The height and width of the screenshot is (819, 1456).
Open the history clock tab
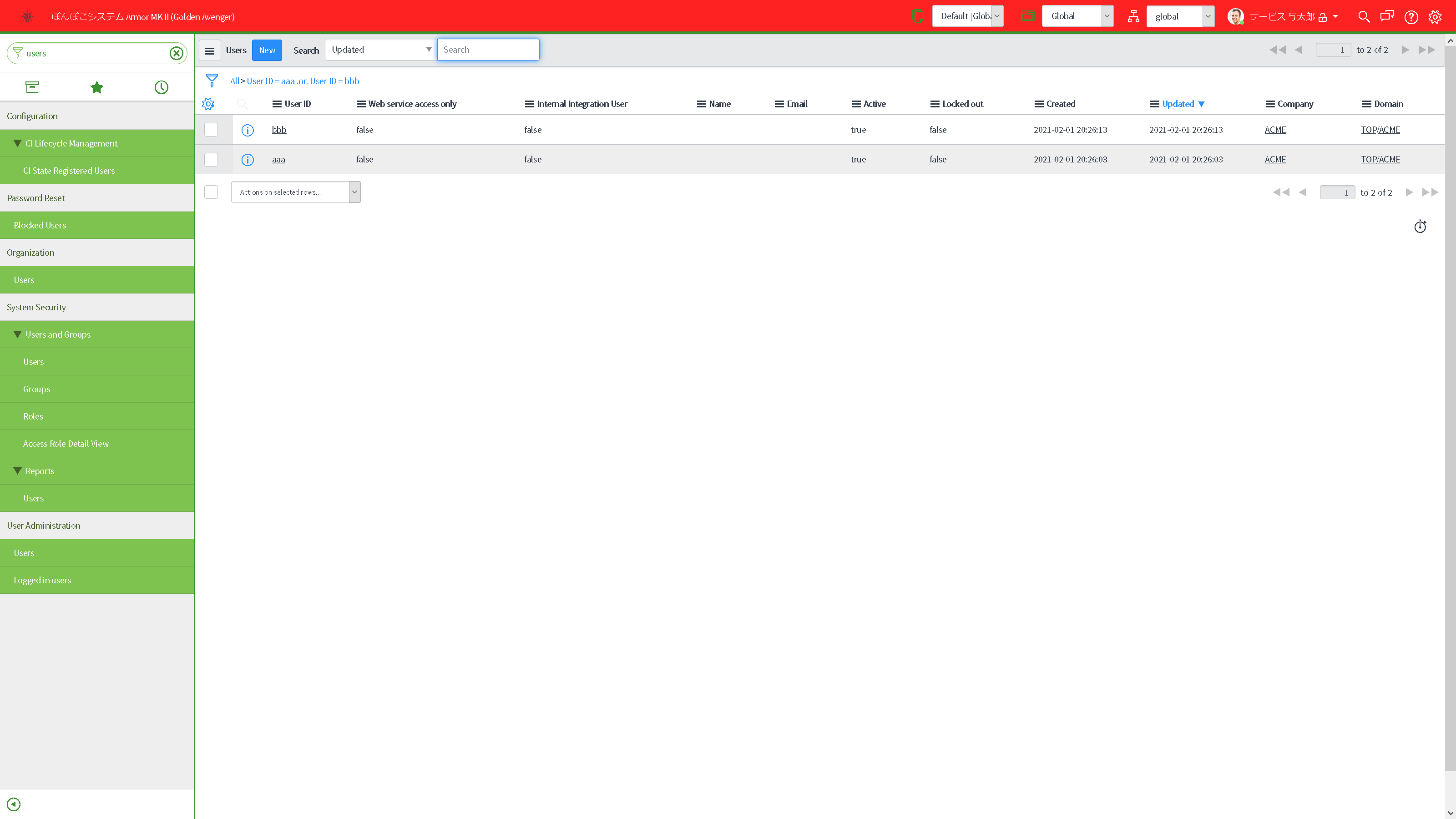coord(161,87)
